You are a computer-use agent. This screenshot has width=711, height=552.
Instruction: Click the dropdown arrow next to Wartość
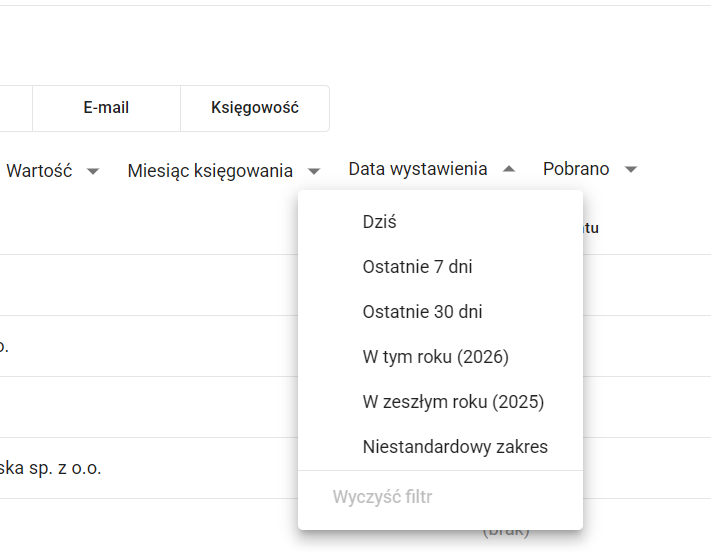pyautogui.click(x=93, y=171)
